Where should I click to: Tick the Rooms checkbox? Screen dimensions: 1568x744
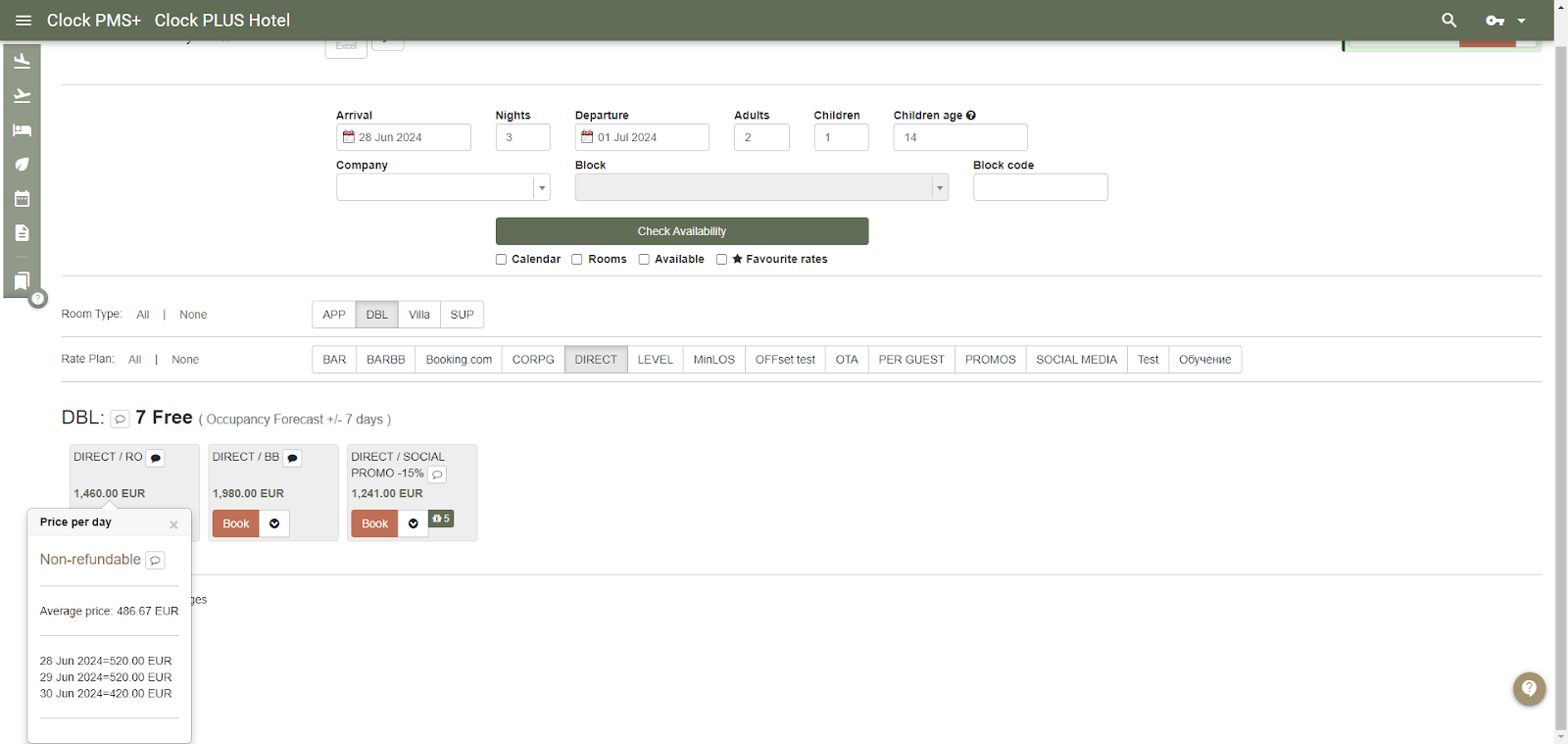(577, 260)
